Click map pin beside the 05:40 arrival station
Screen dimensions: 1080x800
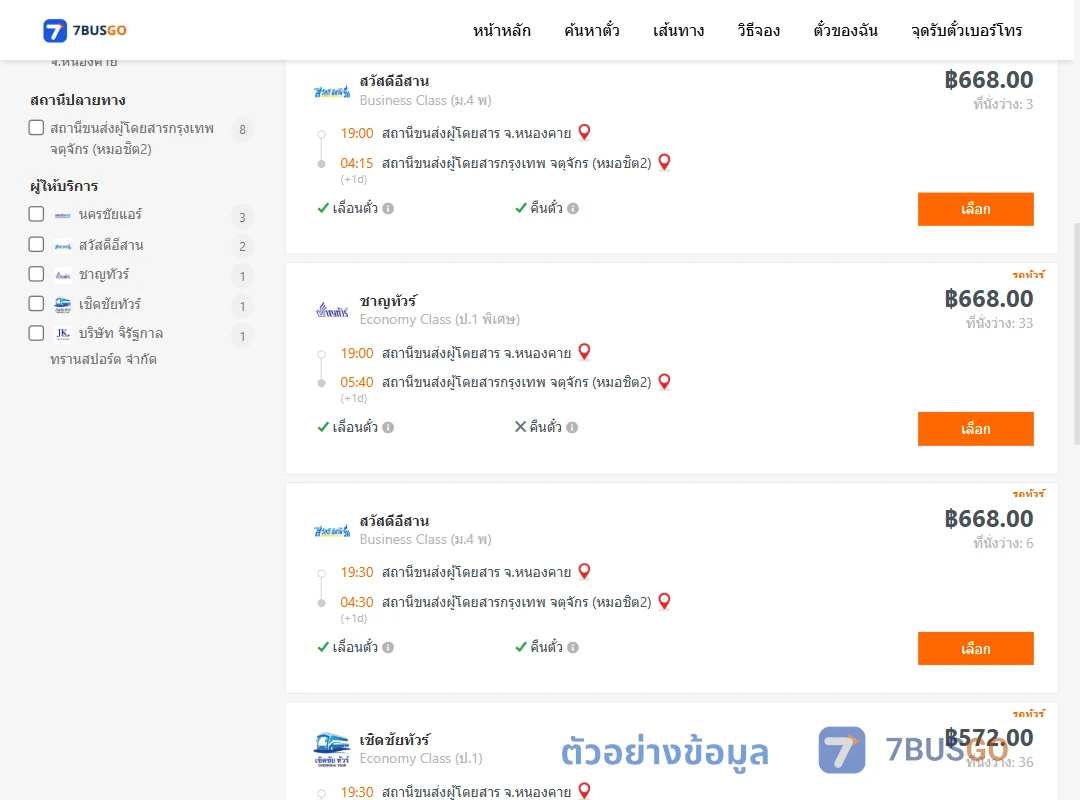664,382
